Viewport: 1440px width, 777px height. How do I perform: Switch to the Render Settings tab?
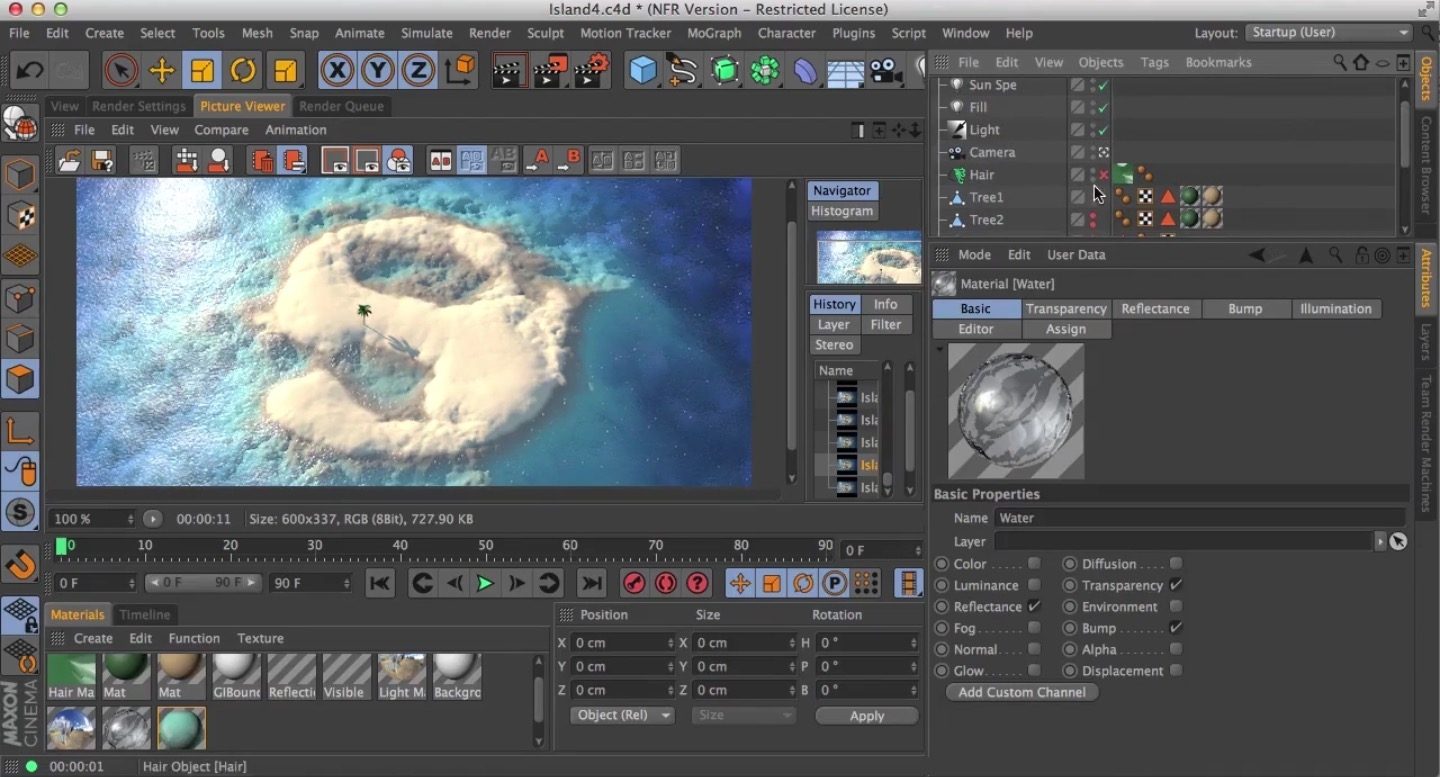coord(139,106)
